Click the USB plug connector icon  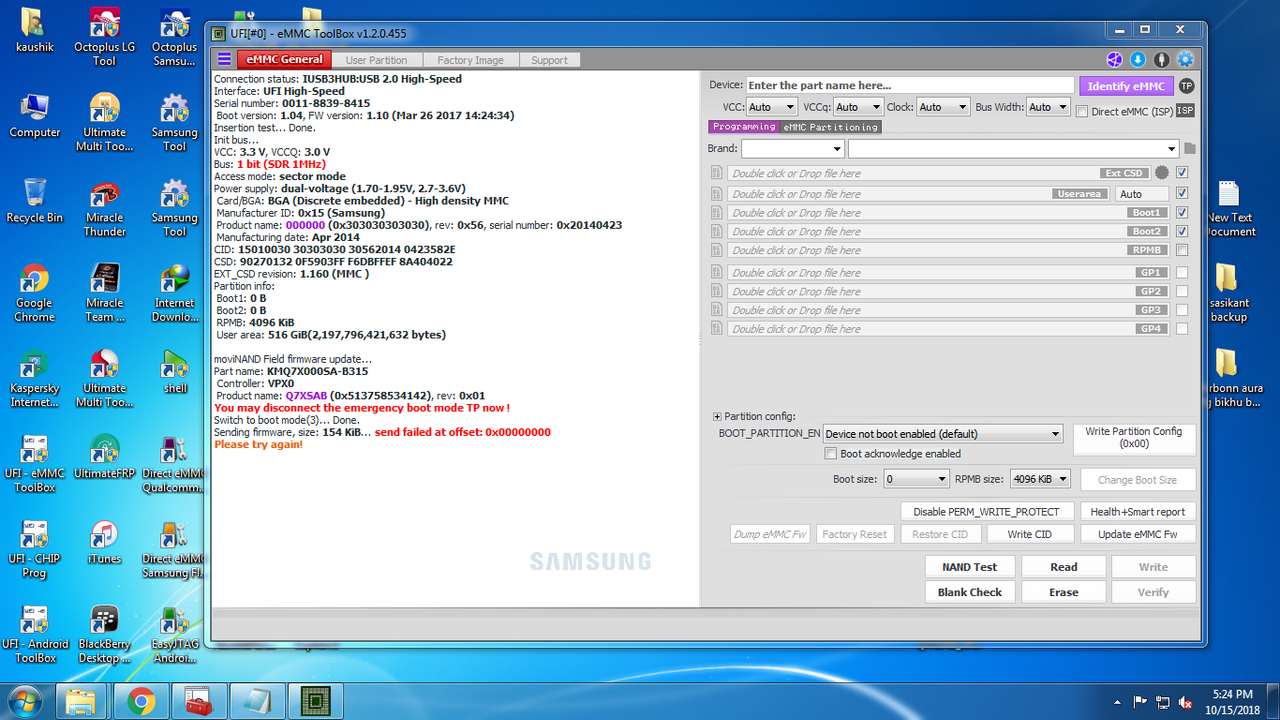pos(1161,60)
